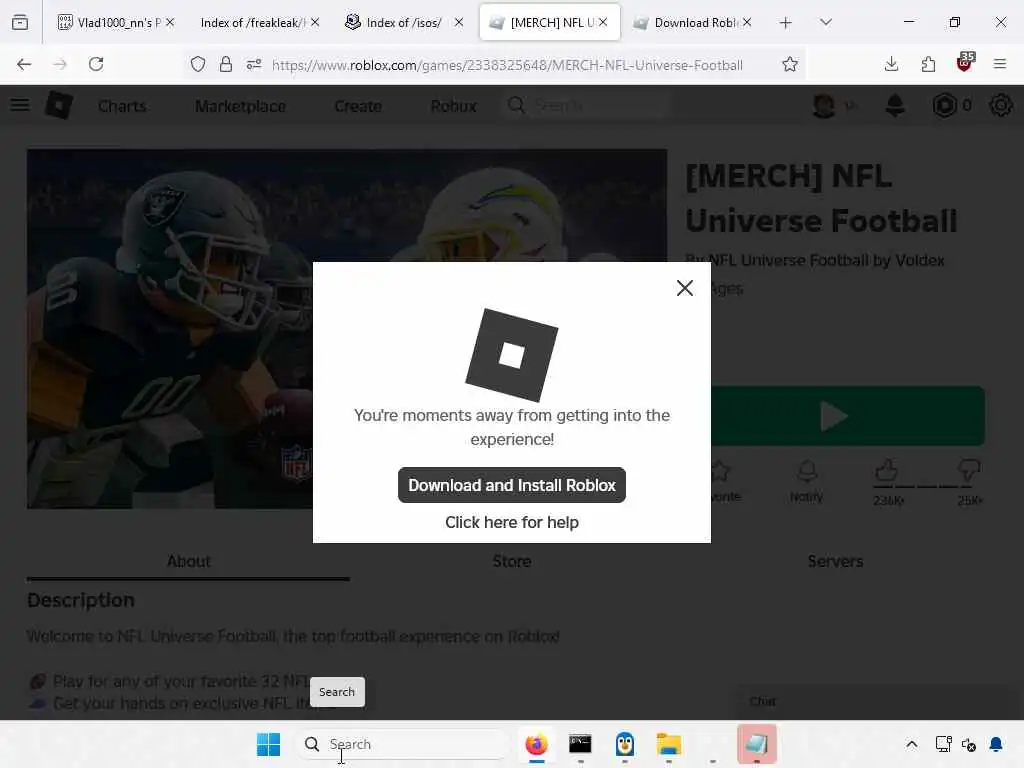Click Download and Install Roblox button

click(x=511, y=485)
